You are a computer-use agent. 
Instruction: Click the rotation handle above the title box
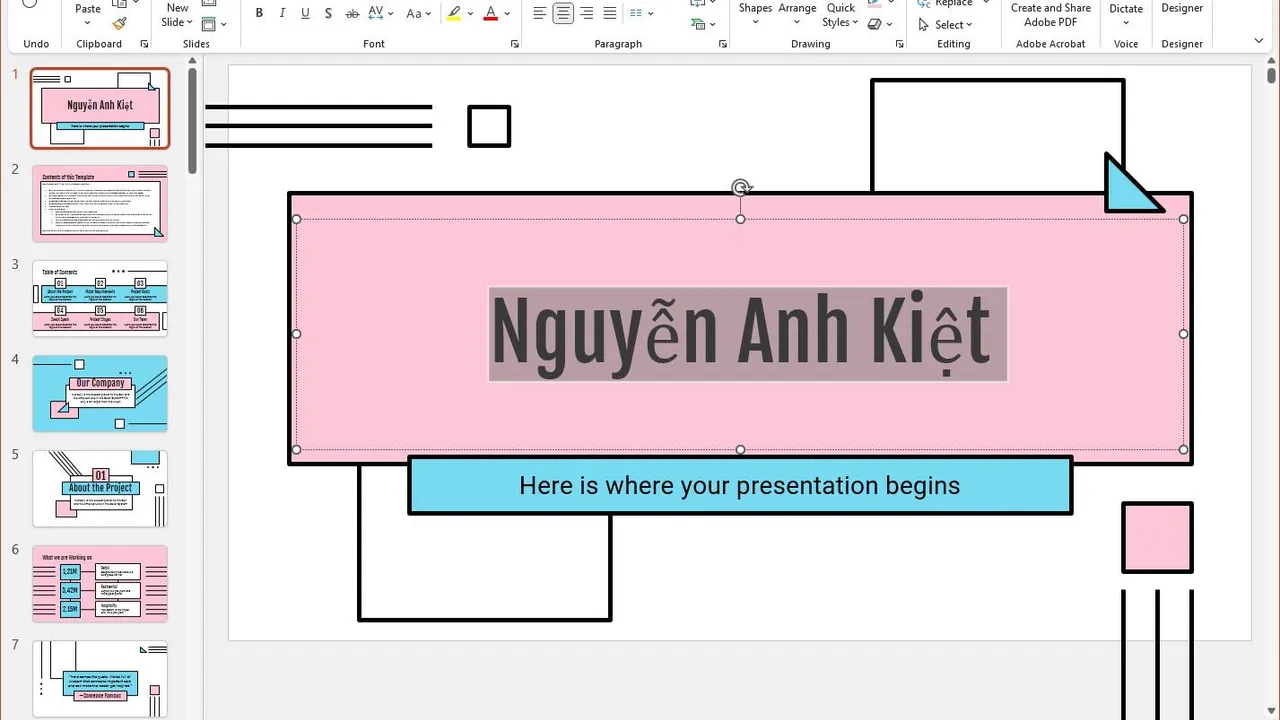740,188
